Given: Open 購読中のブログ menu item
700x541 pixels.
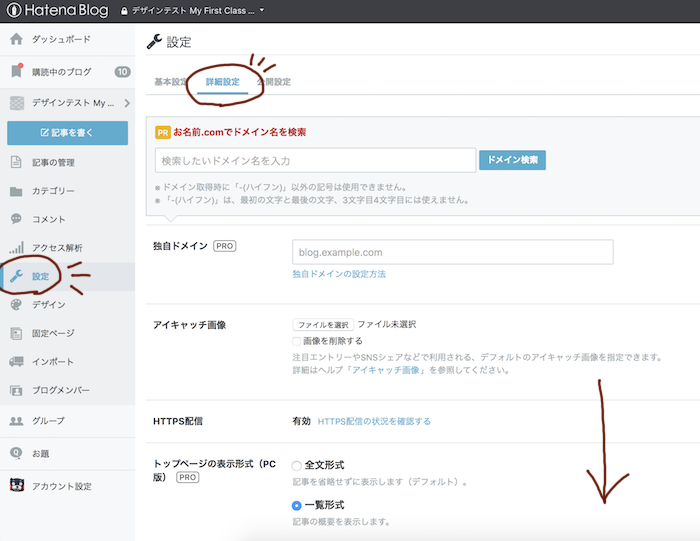Looking at the screenshot, I should click(67, 72).
